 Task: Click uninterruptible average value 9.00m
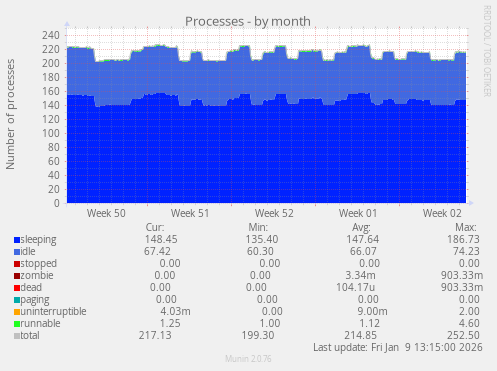[x=372, y=311]
